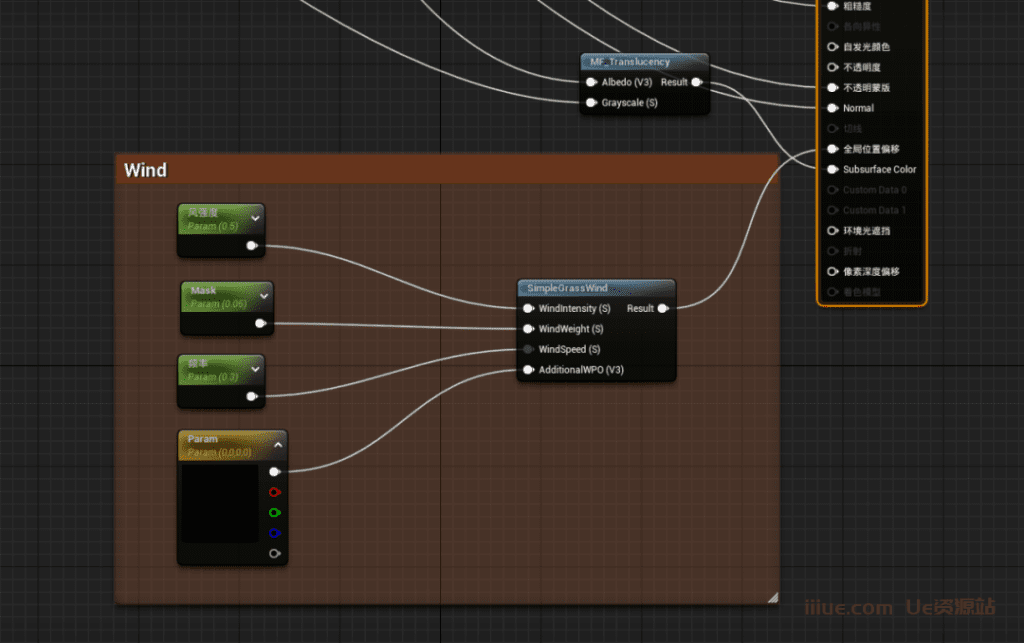This screenshot has width=1024, height=643.
Task: Click the red channel output pin of Param
Action: pyautogui.click(x=275, y=492)
